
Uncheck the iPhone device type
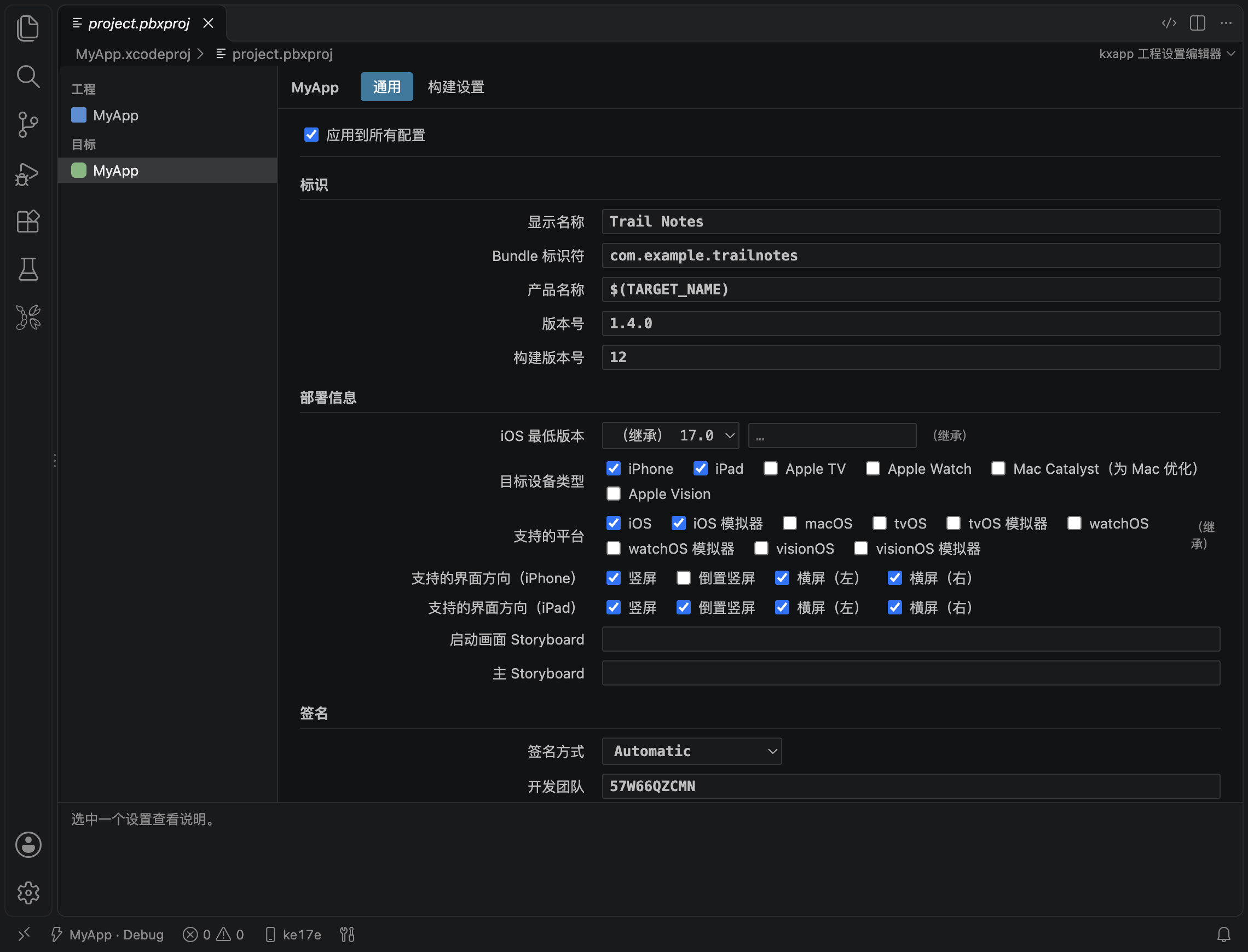pyautogui.click(x=613, y=469)
